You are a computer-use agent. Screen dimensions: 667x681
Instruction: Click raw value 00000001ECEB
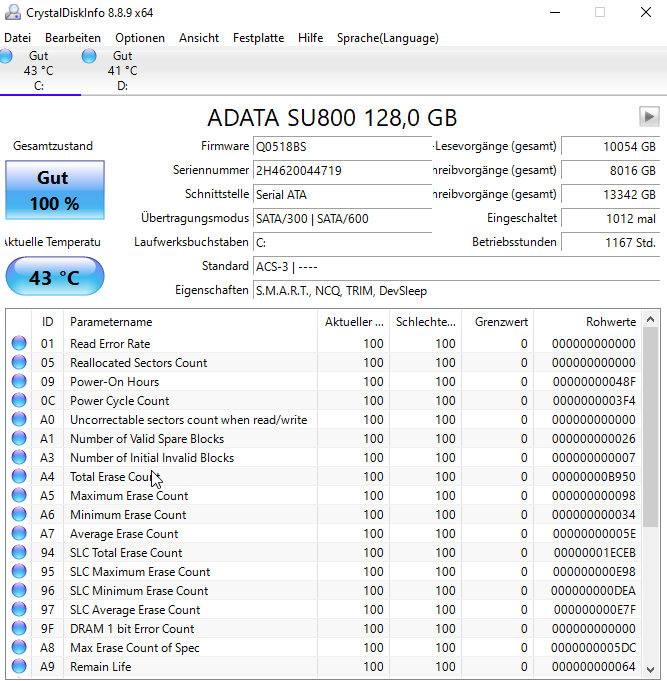pos(594,553)
